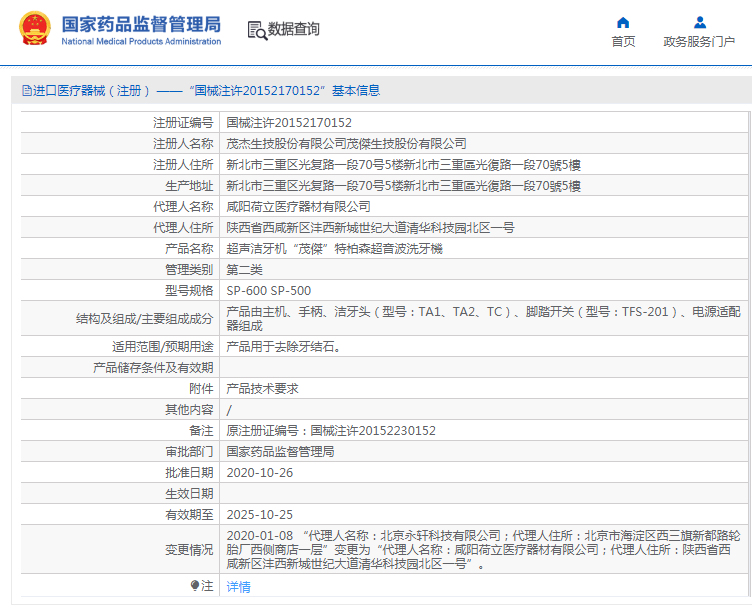This screenshot has height=612, width=752.
Task: Select the 产品由主机、手柄 composition text
Action: click(x=483, y=318)
